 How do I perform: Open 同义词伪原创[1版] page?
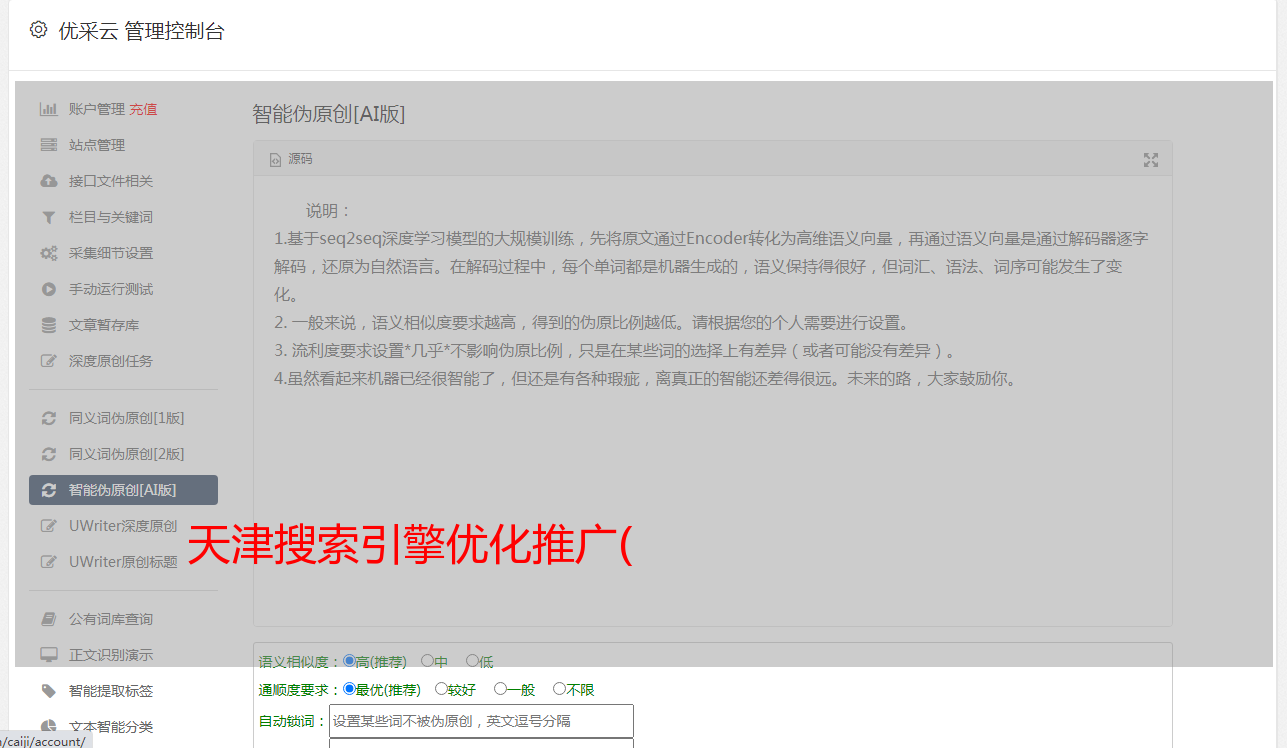tap(126, 418)
